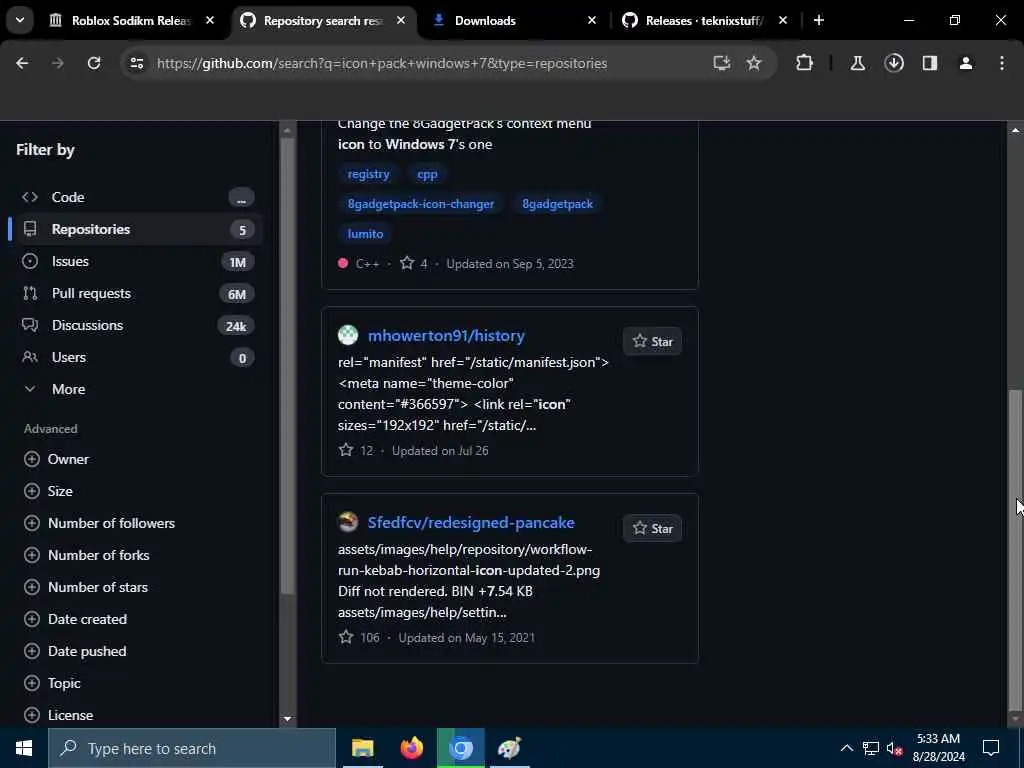1024x768 pixels.
Task: Click the 4 stars count on the C++ repo
Action: pos(414,264)
